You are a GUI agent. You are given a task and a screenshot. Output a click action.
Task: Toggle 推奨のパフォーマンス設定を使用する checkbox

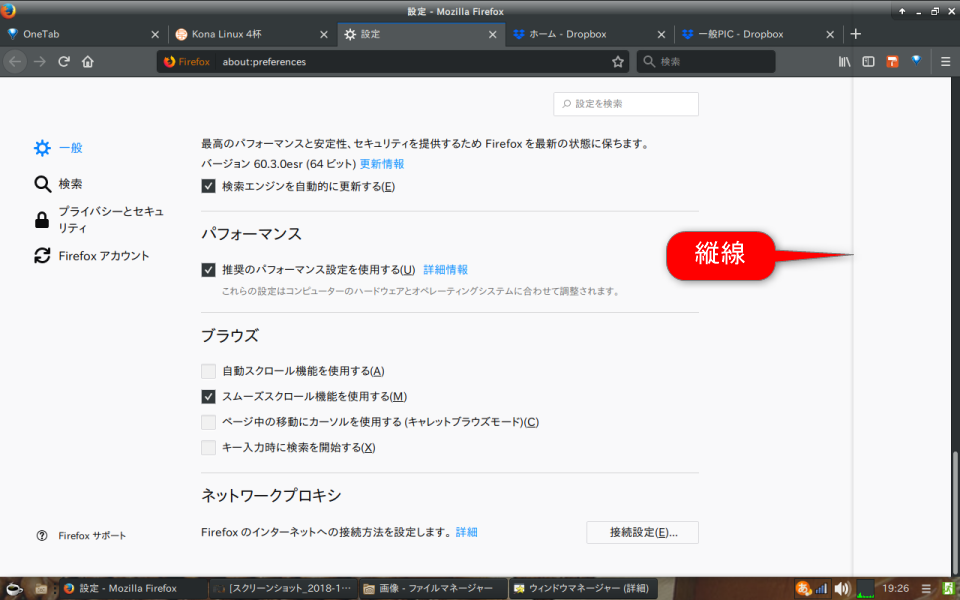pyautogui.click(x=208, y=269)
